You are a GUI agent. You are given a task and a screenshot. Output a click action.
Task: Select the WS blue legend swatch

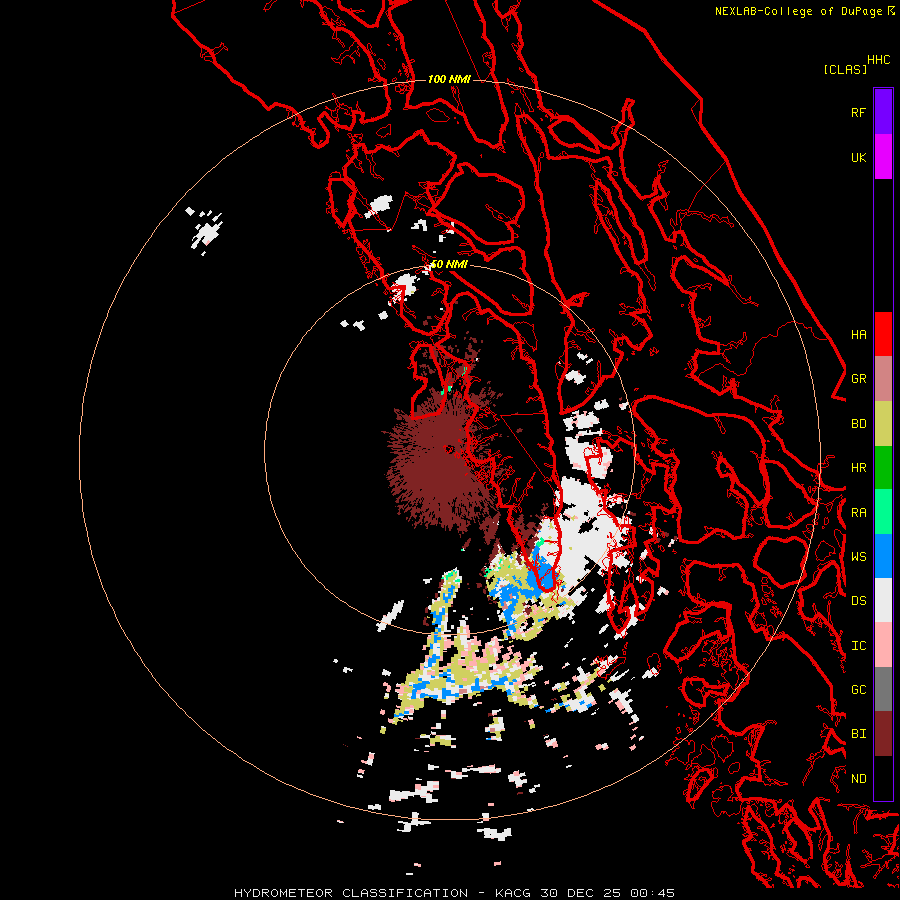883,556
